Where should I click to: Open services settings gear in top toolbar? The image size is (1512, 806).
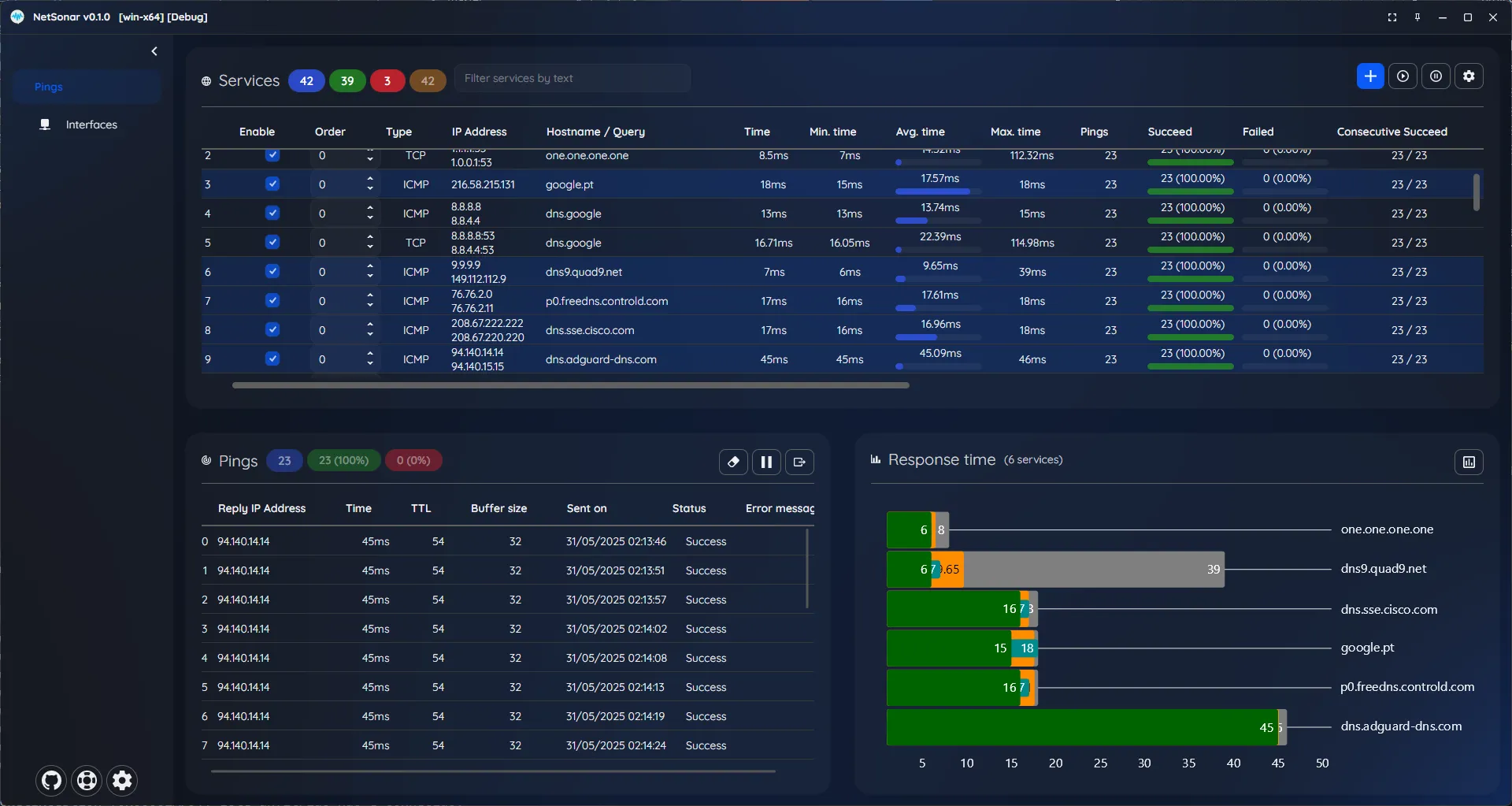point(1469,76)
